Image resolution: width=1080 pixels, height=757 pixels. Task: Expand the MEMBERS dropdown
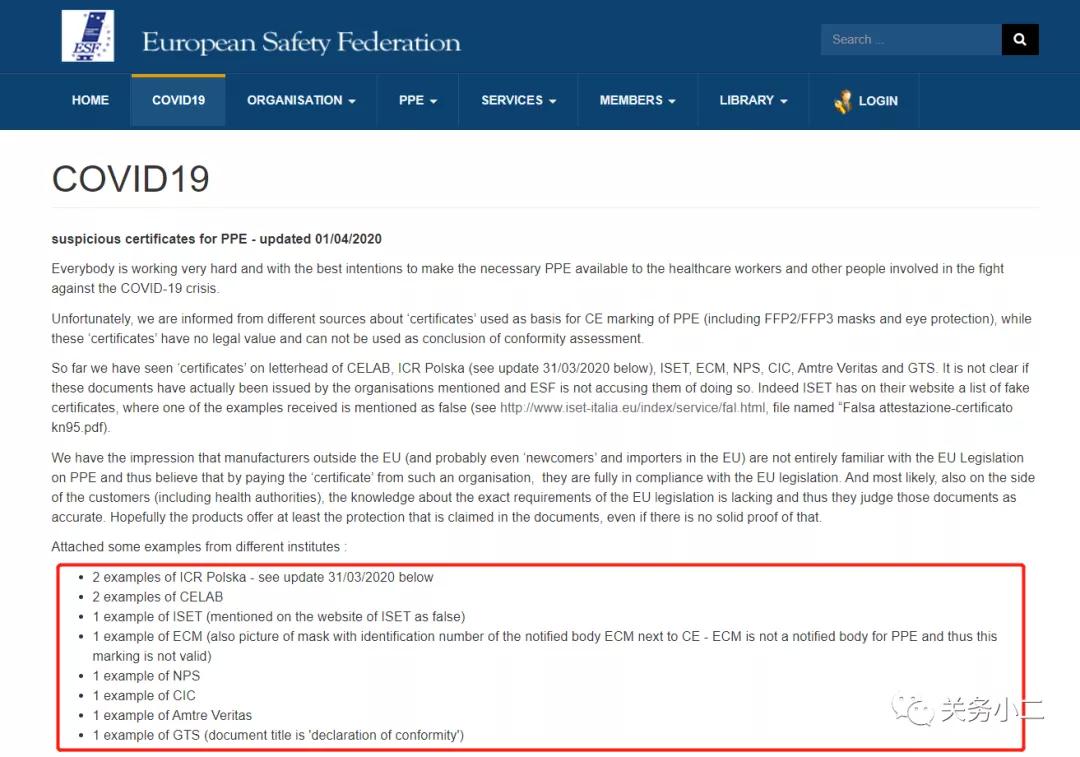637,100
